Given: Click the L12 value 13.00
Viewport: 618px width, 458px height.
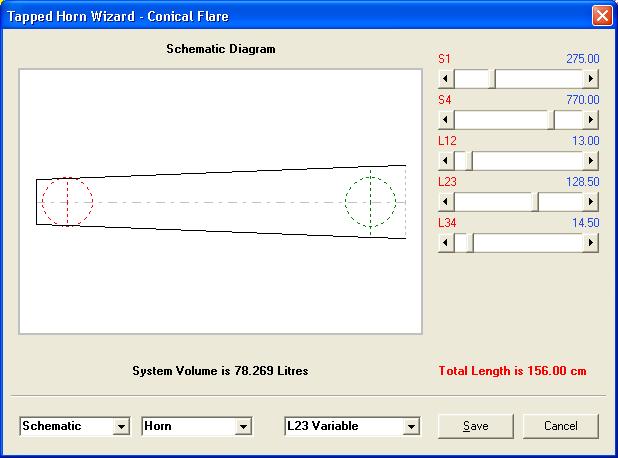Looking at the screenshot, I should [585, 141].
